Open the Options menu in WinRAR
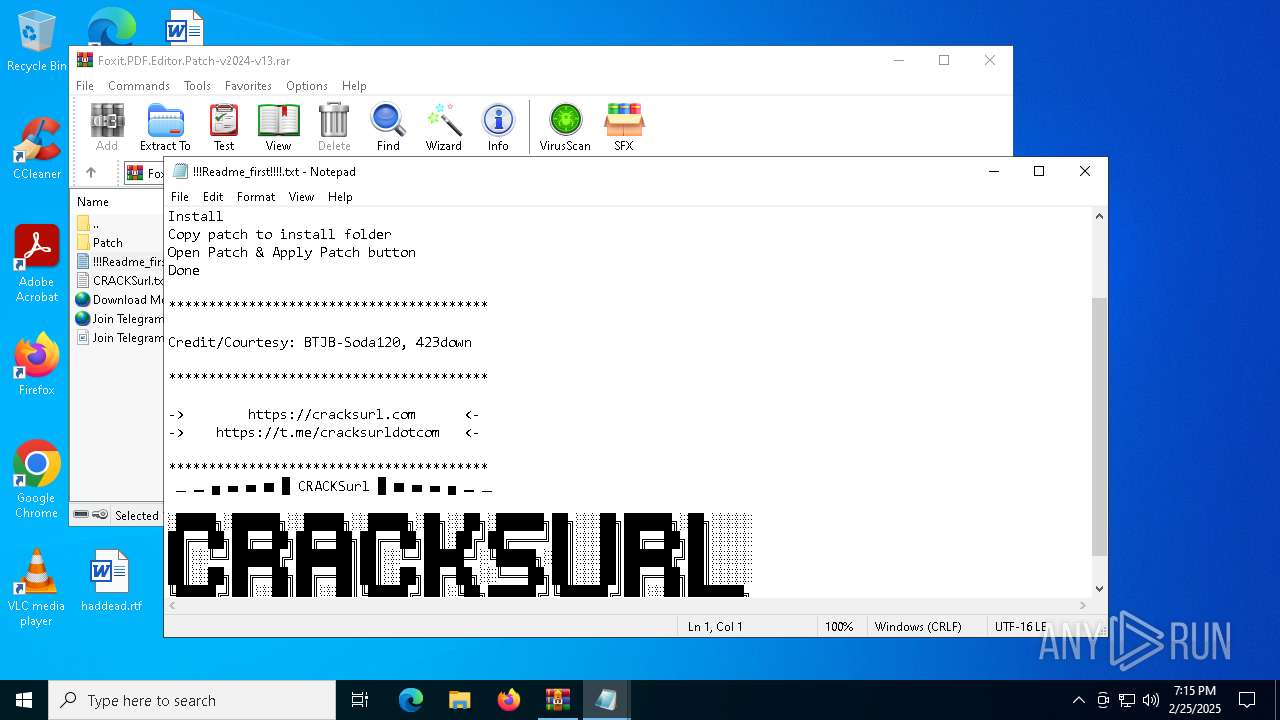The height and width of the screenshot is (720, 1280). 307,86
